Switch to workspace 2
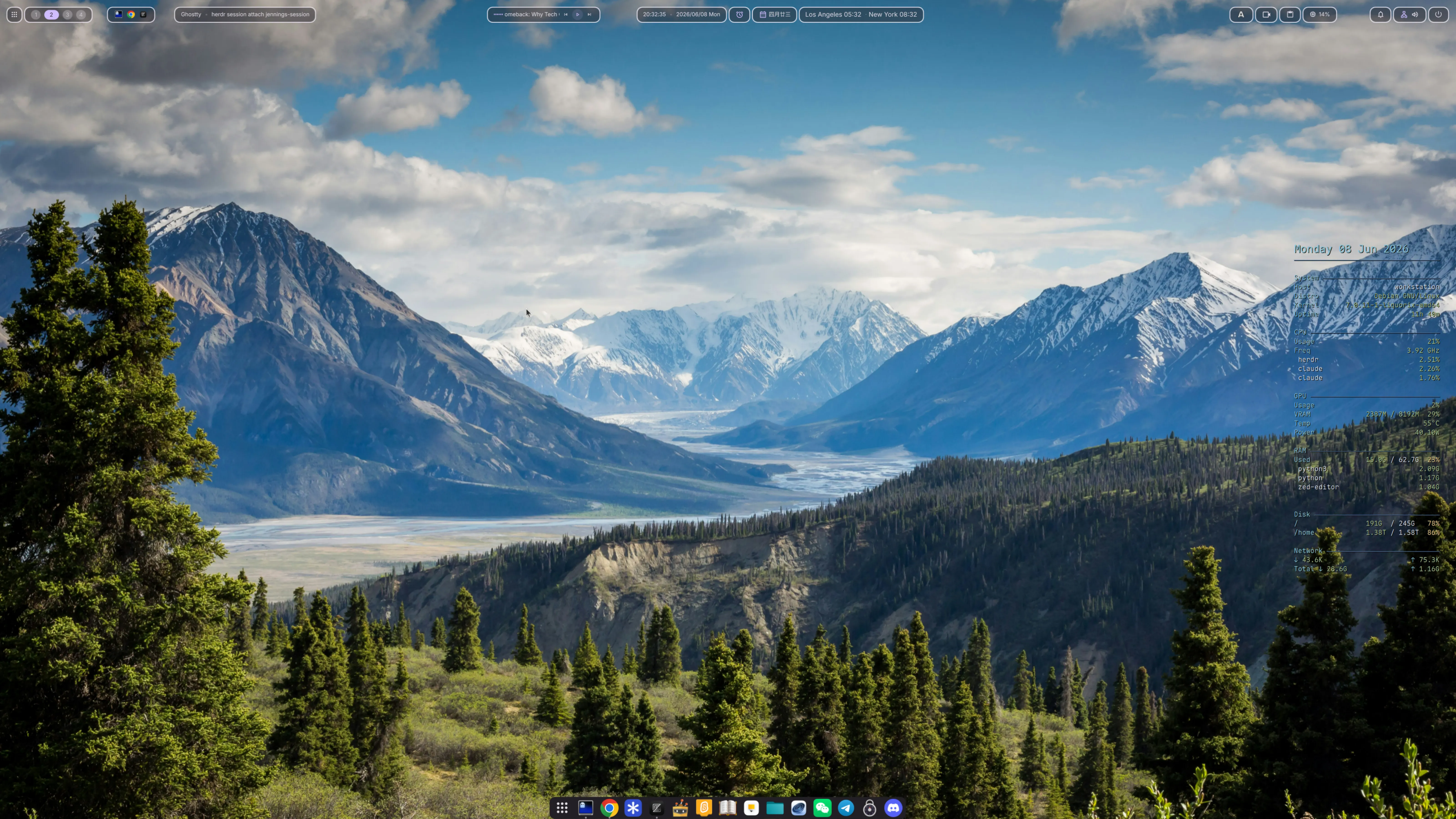 click(51, 15)
